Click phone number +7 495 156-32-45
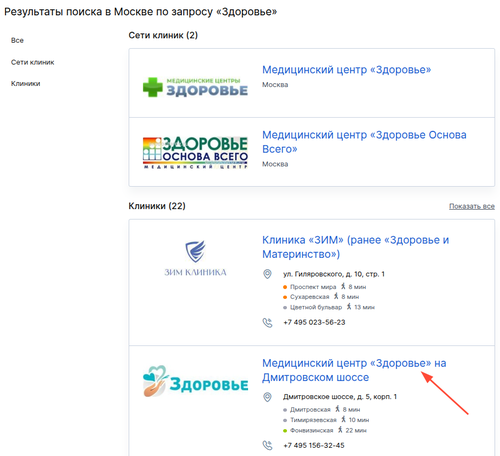500x456 pixels. point(314,445)
